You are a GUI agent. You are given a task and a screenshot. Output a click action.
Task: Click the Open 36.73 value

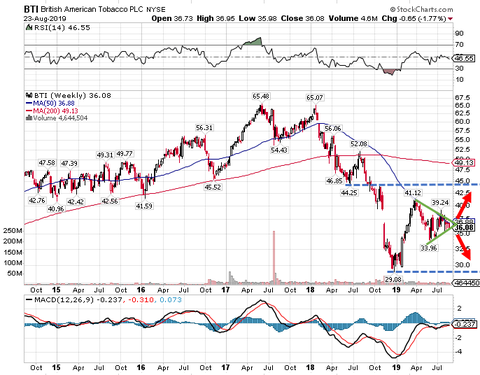click(172, 18)
